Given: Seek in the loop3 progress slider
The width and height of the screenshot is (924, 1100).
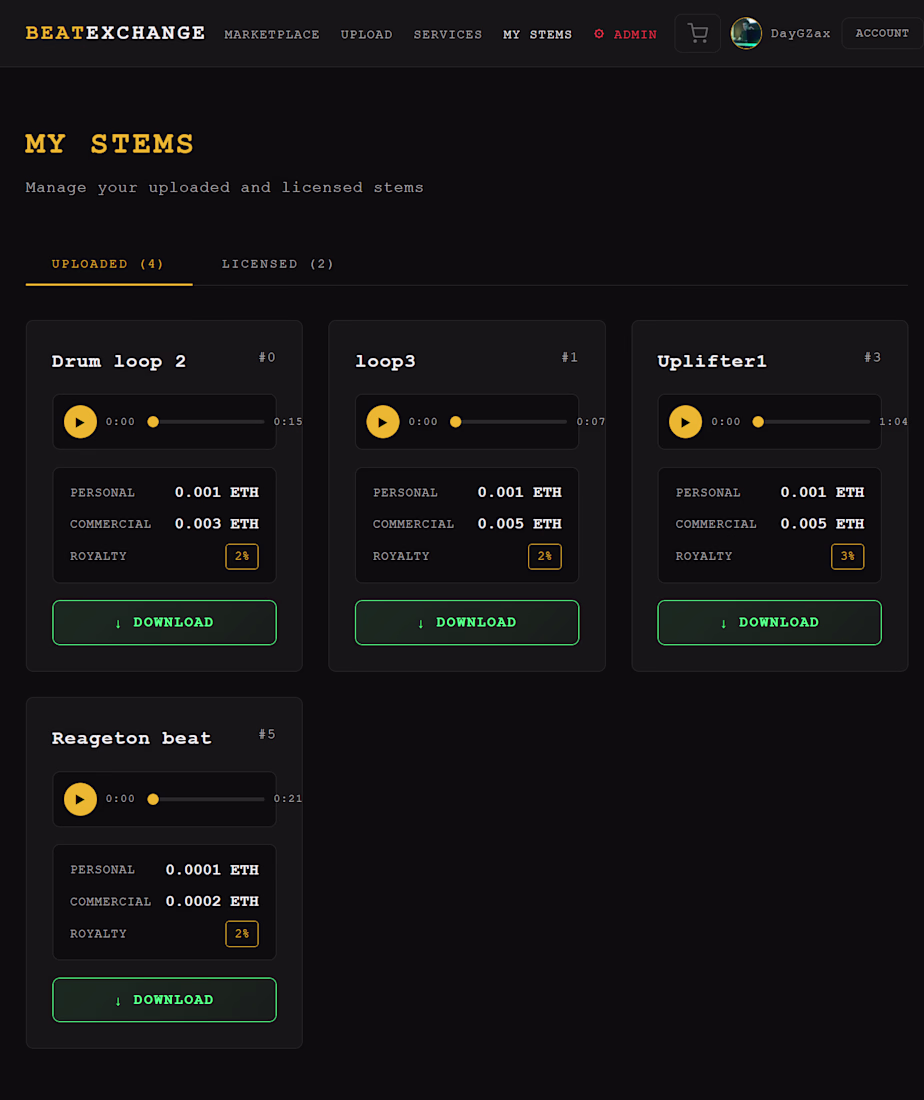Looking at the screenshot, I should [512, 422].
